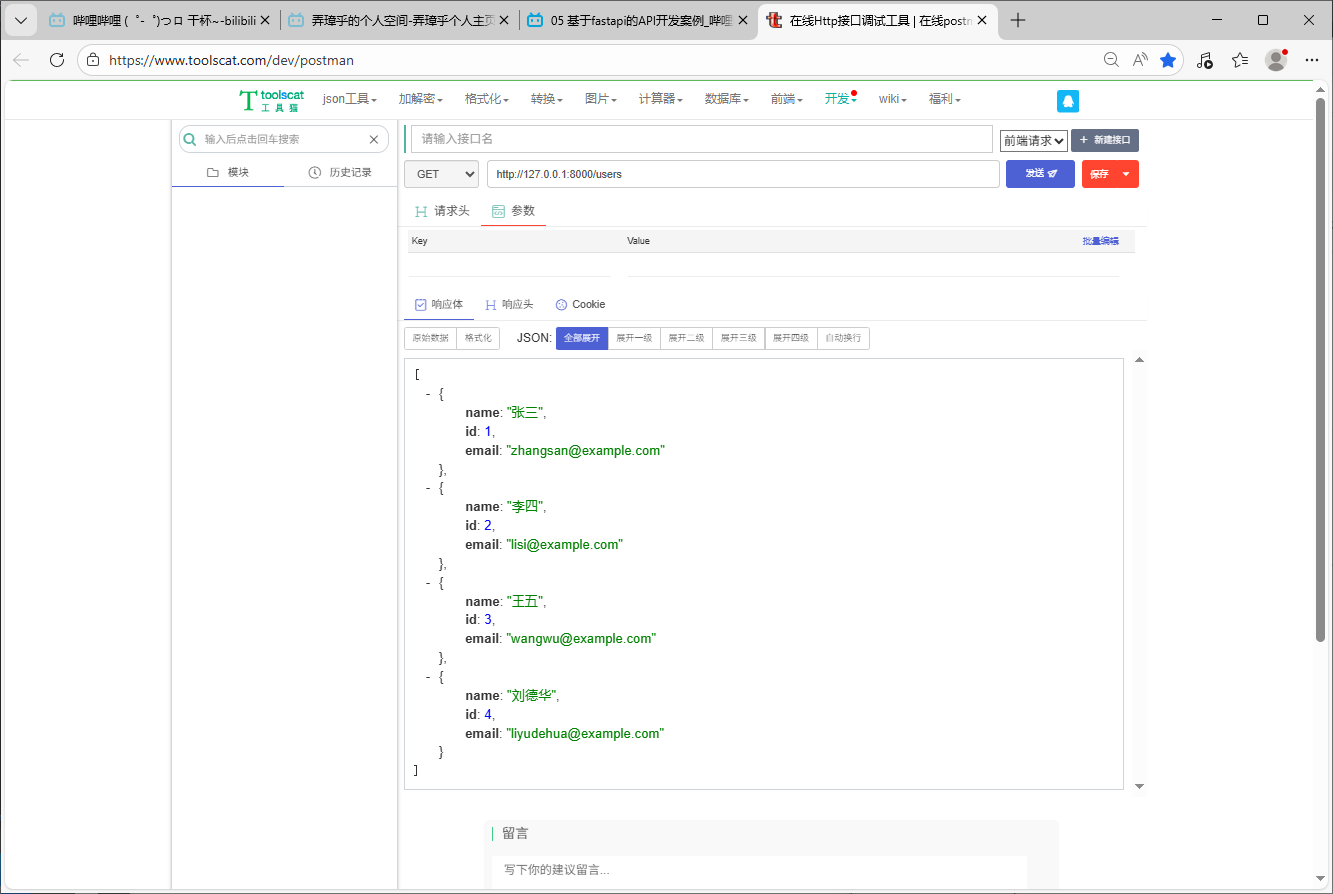
Task: Toggle the 自动换行 option
Action: click(x=843, y=338)
